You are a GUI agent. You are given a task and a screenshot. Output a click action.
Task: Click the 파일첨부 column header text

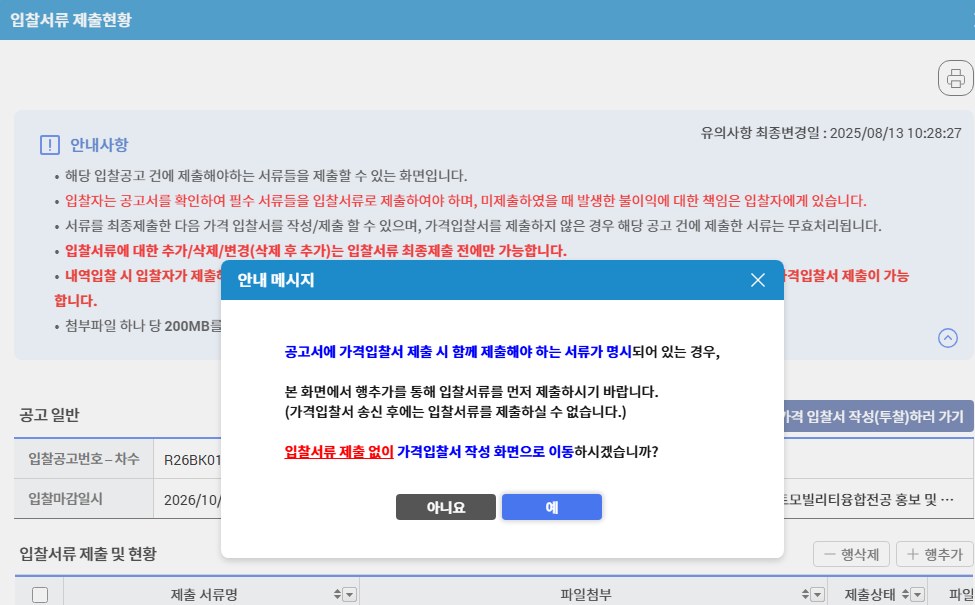tap(586, 595)
